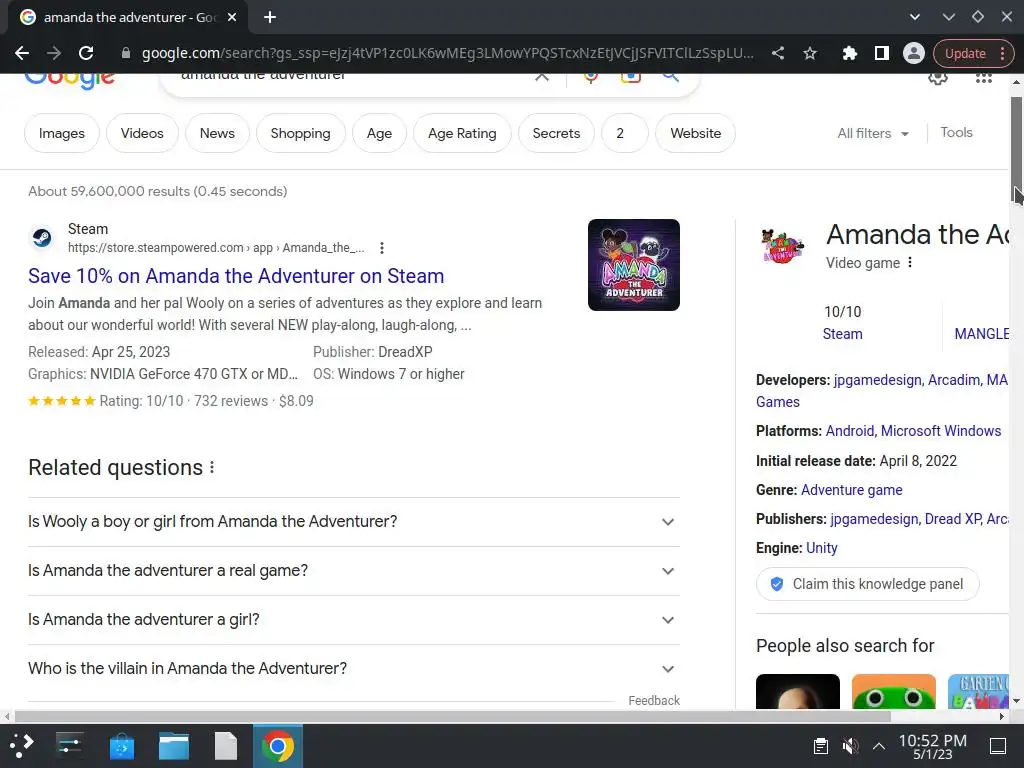Click the show desktop button in taskbar
The height and width of the screenshot is (768, 1024).
998,746
